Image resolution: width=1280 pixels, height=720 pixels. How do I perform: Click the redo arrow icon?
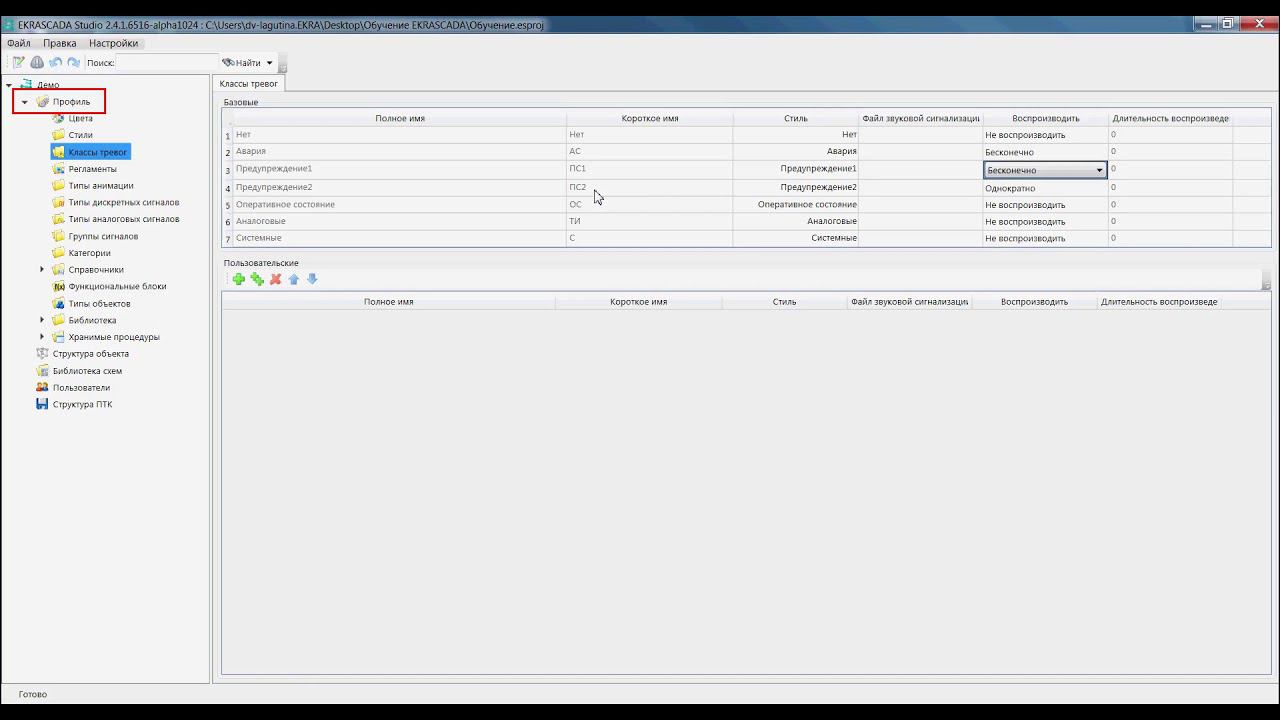tap(73, 63)
